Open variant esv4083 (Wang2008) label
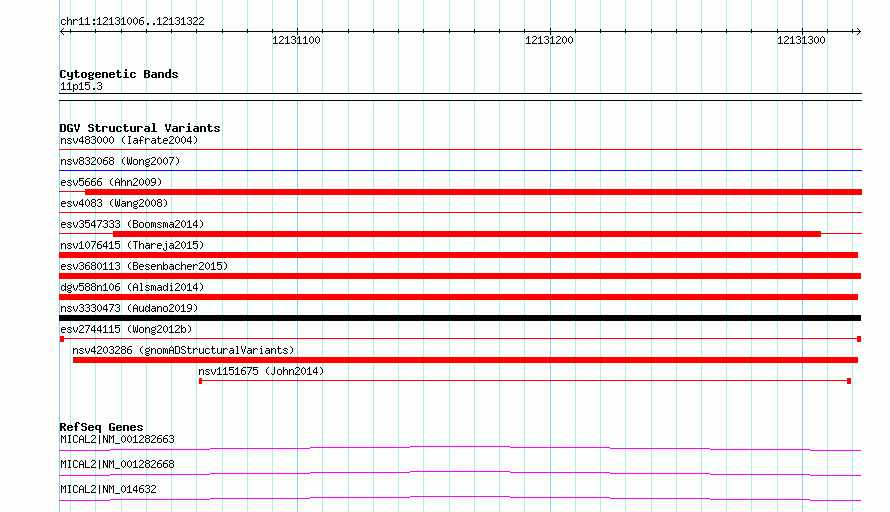The image size is (890, 512). click(114, 203)
